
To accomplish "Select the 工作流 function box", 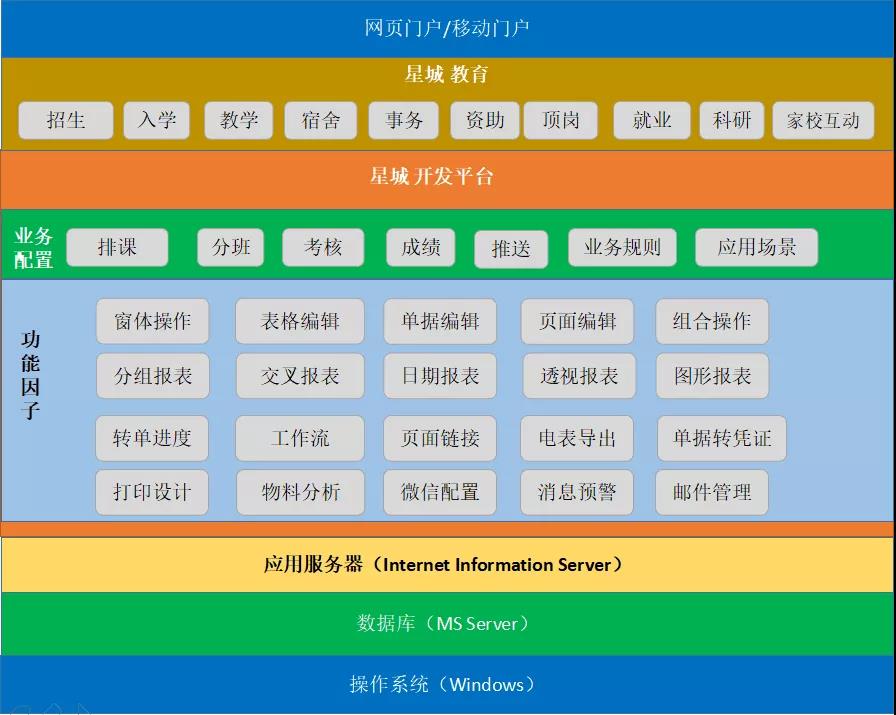I will click(300, 438).
